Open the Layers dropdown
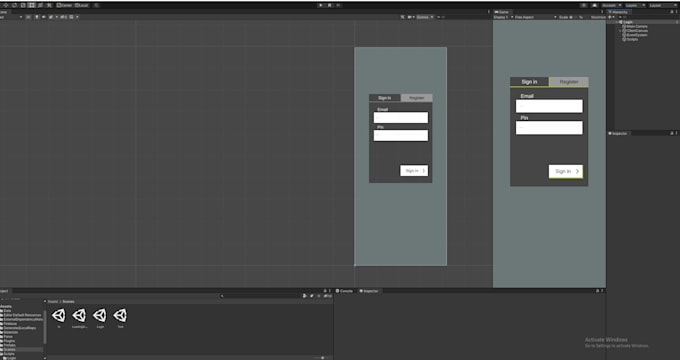The image size is (680, 360). point(634,5)
